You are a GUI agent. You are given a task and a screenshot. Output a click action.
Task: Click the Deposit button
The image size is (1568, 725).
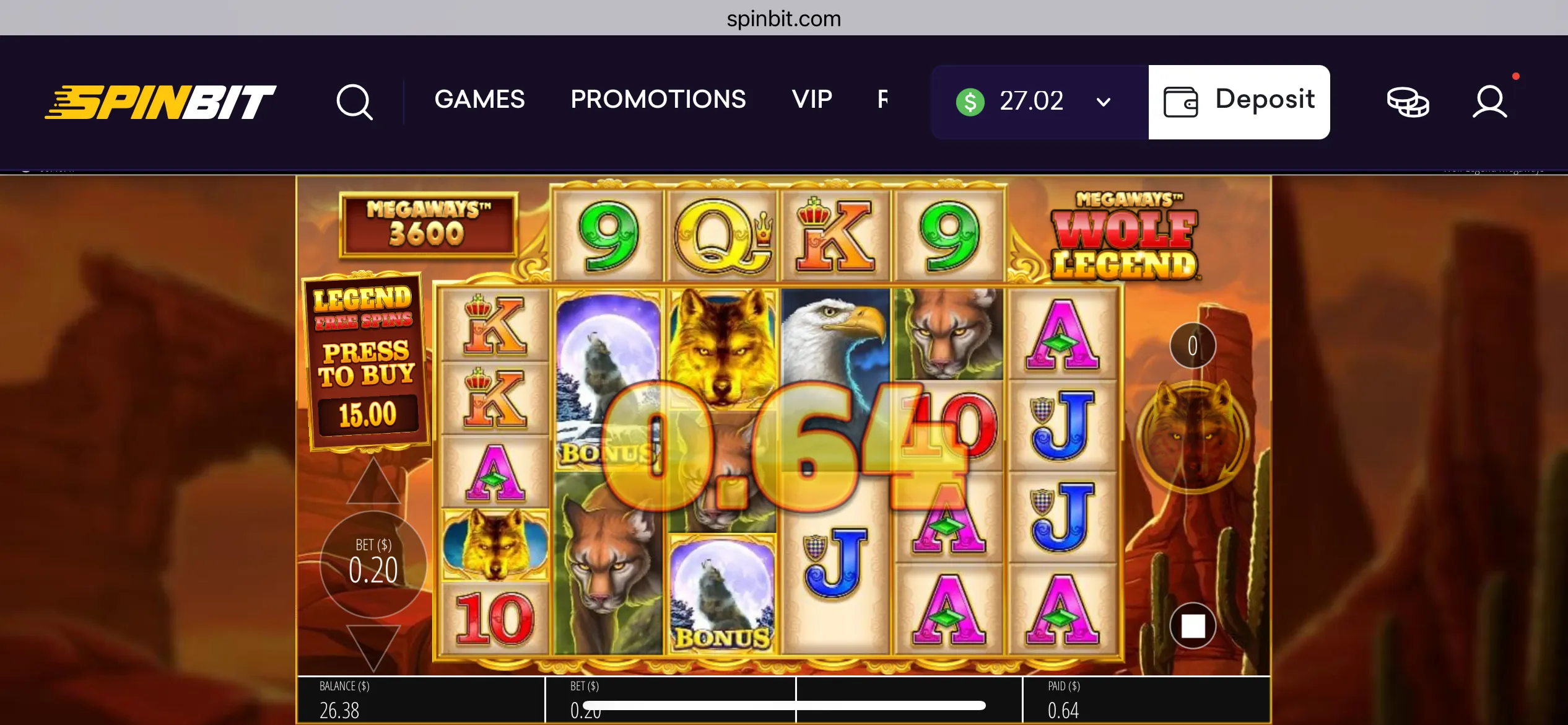[x=1239, y=102]
